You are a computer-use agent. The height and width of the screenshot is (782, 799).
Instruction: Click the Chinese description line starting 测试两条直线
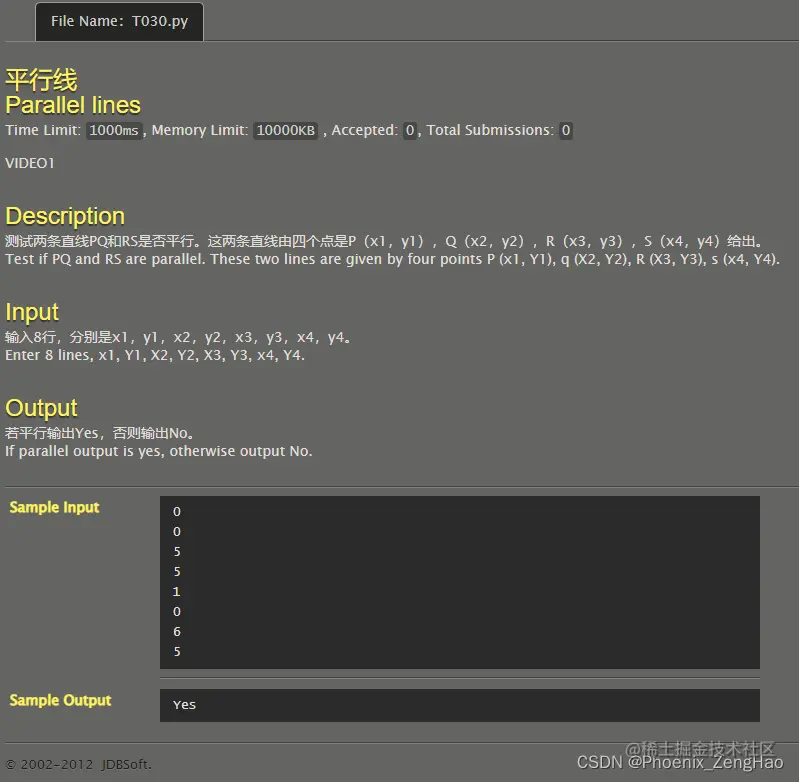[x=384, y=241]
